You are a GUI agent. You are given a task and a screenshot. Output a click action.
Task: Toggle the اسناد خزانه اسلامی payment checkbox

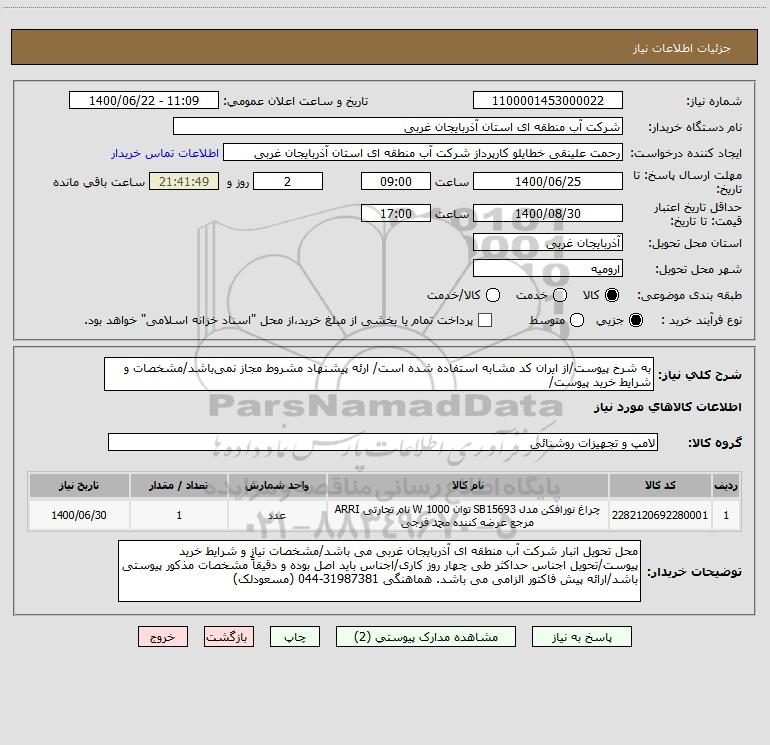[x=485, y=320]
